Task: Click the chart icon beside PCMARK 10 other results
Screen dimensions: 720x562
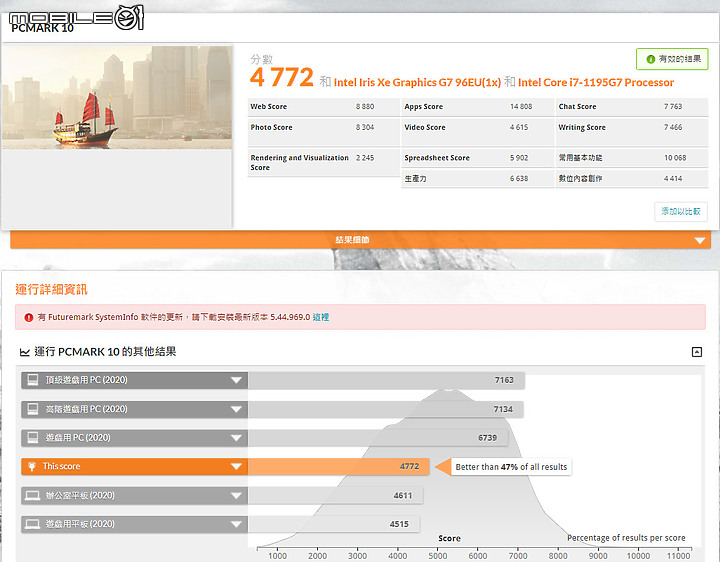Action: (x=24, y=352)
